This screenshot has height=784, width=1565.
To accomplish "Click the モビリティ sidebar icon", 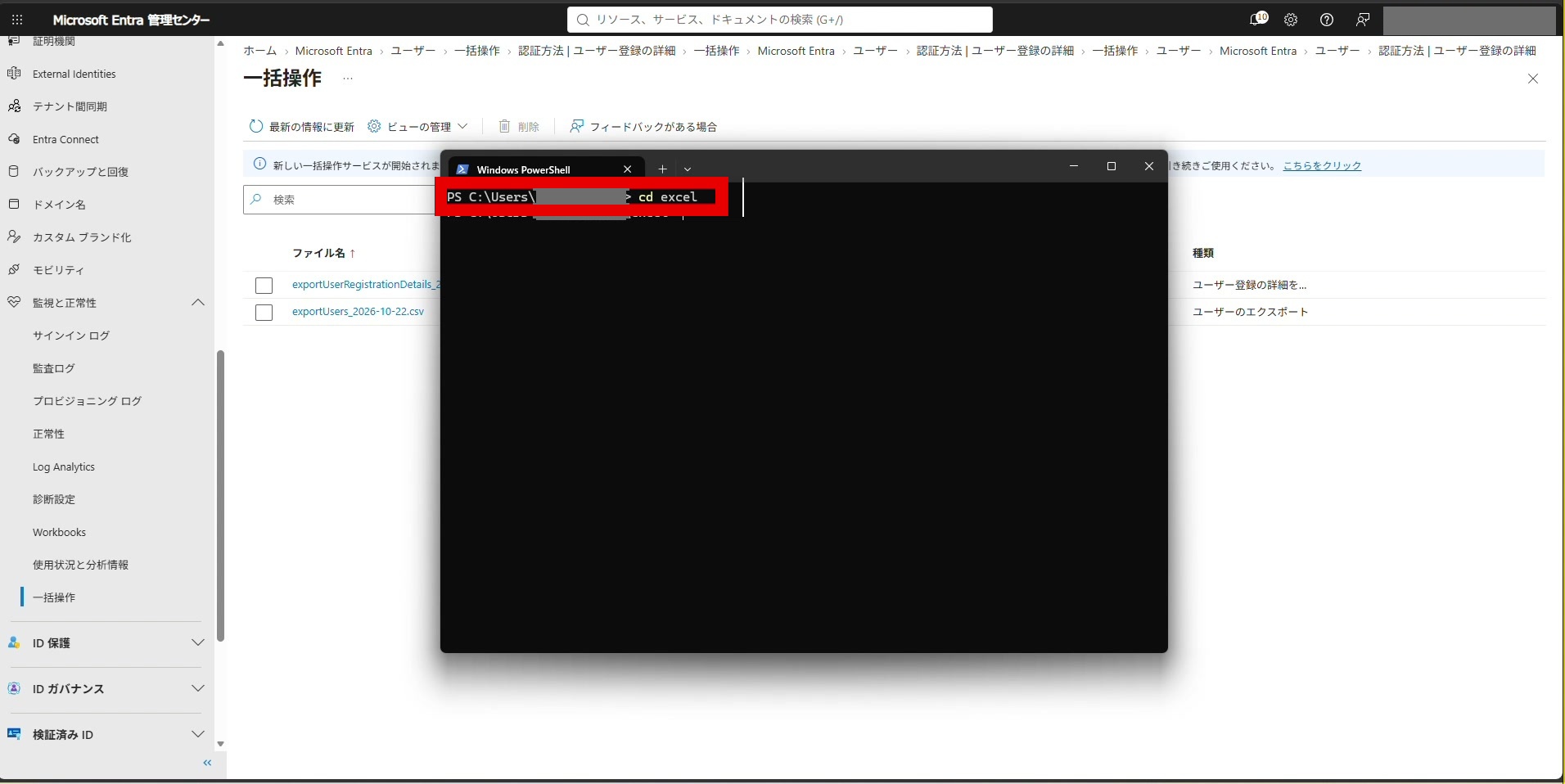I will coord(14,270).
